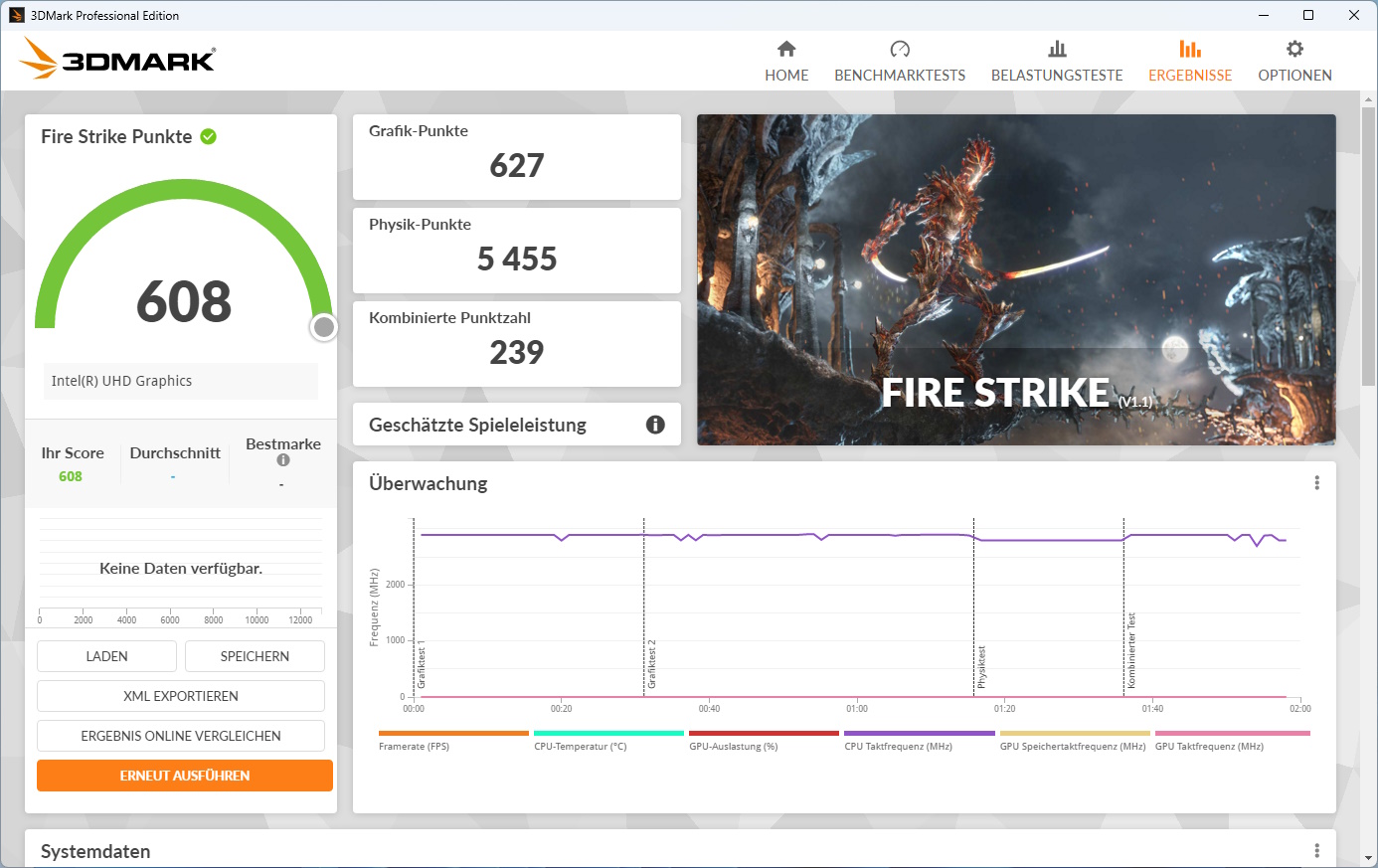Click the 3DMark logo in the top left

tap(116, 58)
